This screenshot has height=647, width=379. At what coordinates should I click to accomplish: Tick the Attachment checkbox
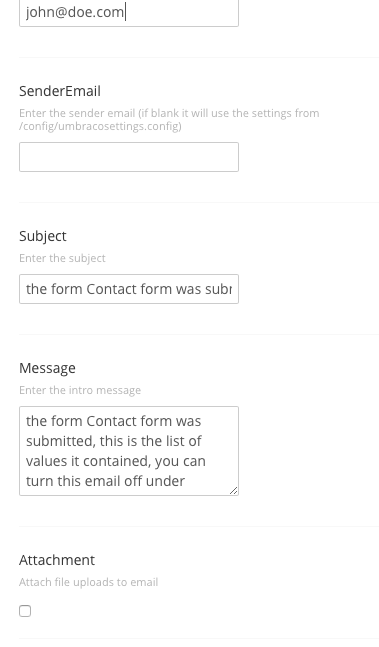25,611
